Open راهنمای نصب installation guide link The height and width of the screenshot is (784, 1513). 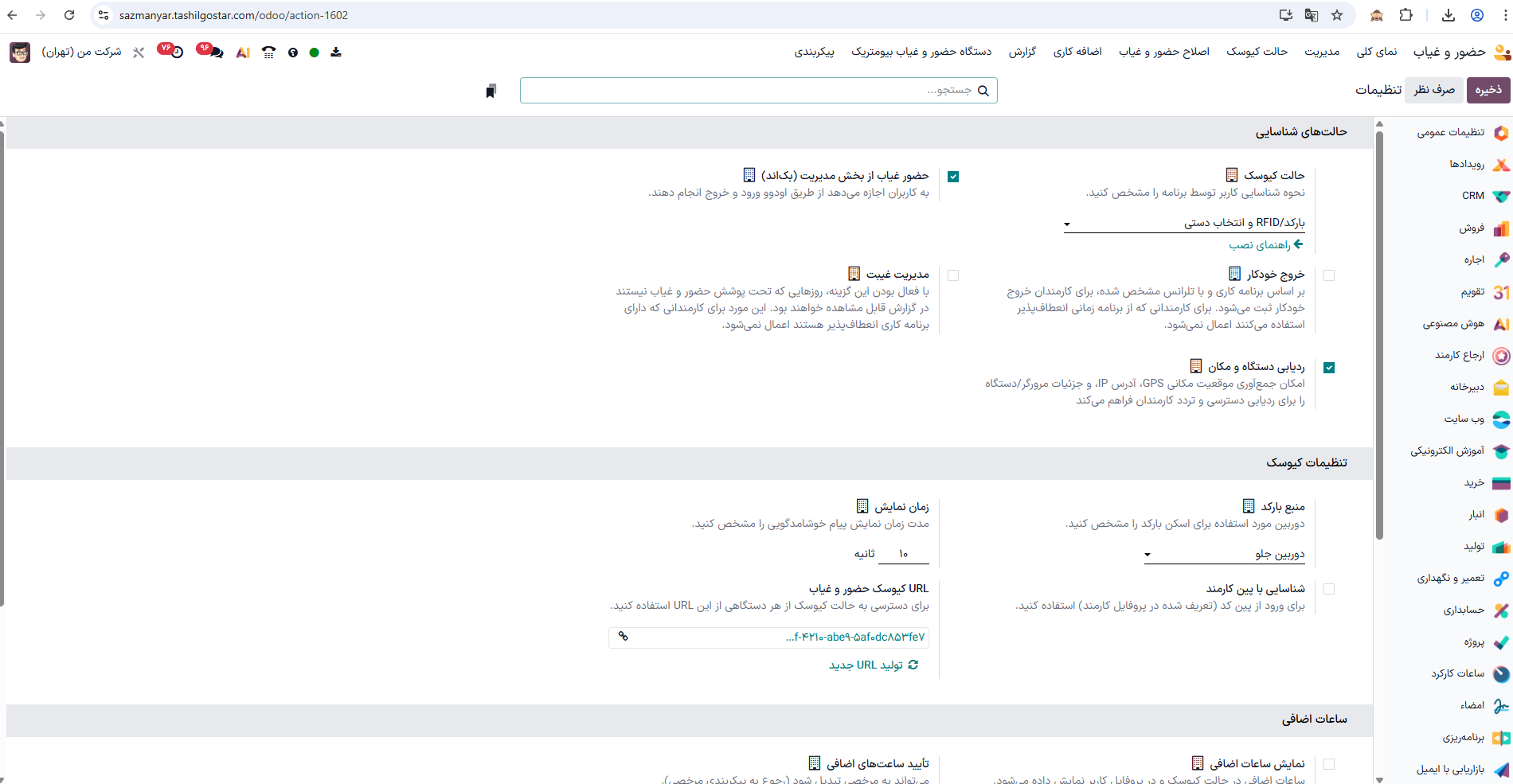[x=1266, y=245]
